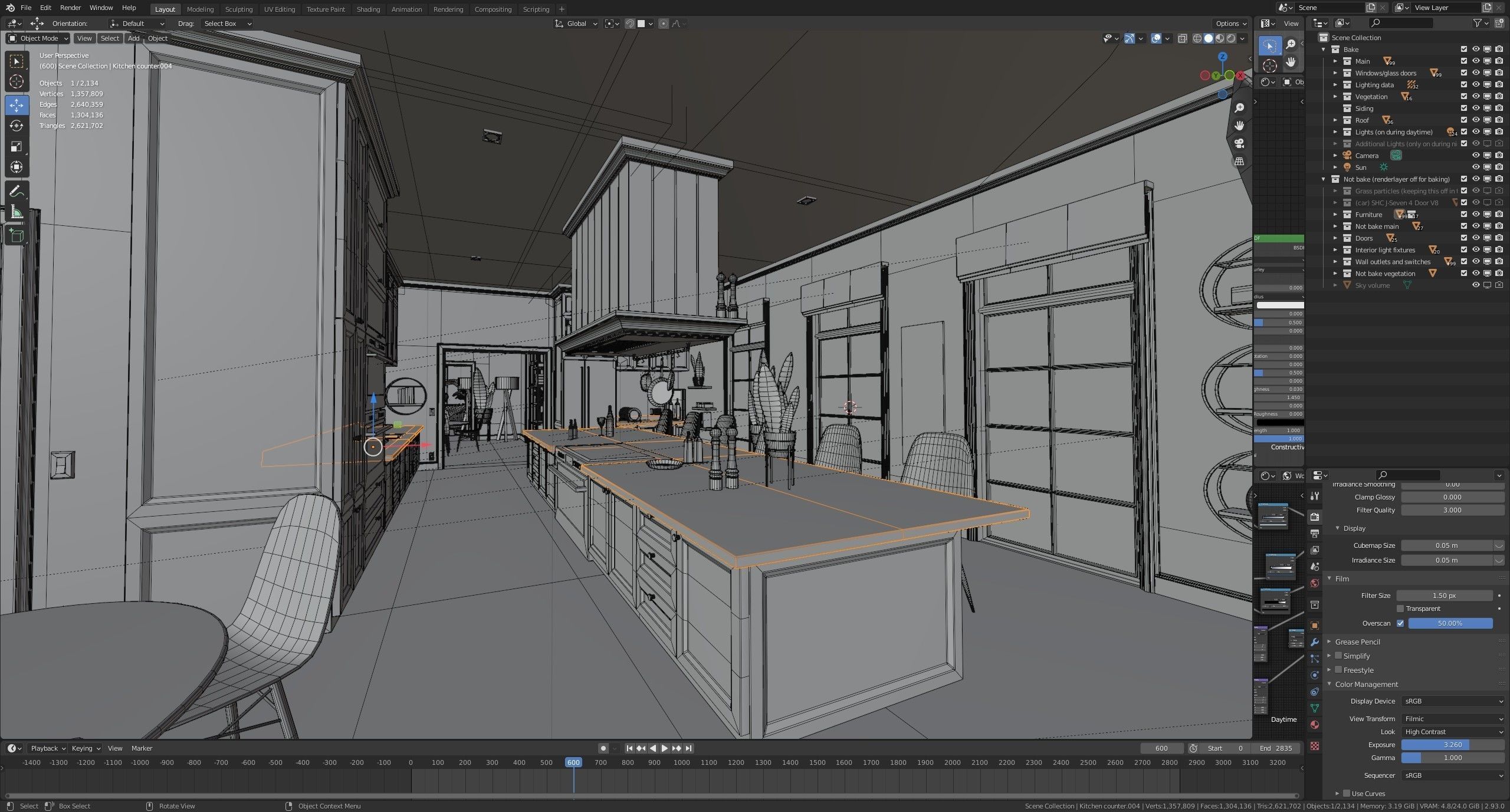Adjust Overscan percentage slider
1510x812 pixels.
[x=1450, y=623]
